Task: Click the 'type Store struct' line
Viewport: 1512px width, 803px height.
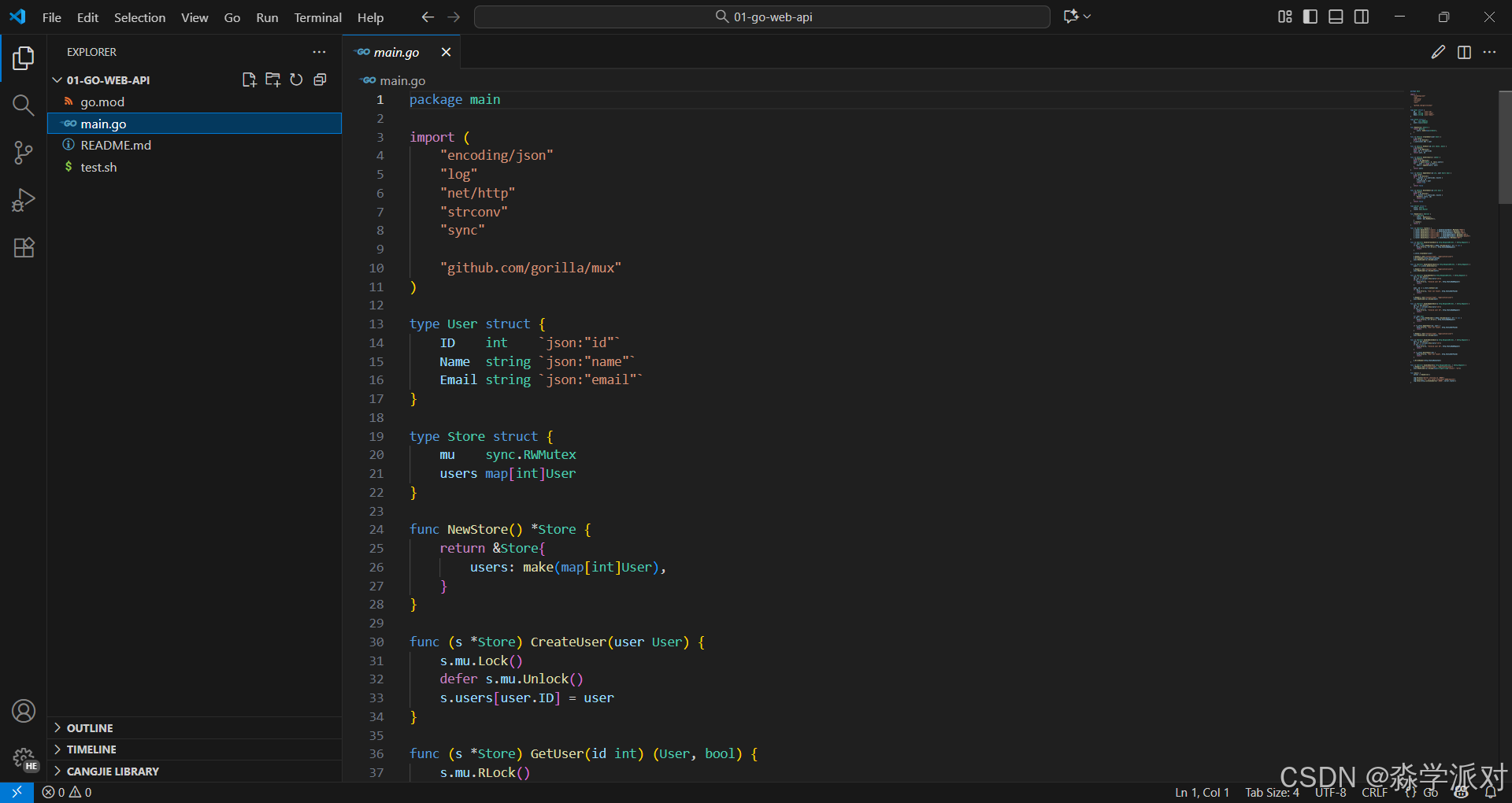Action: [x=481, y=436]
